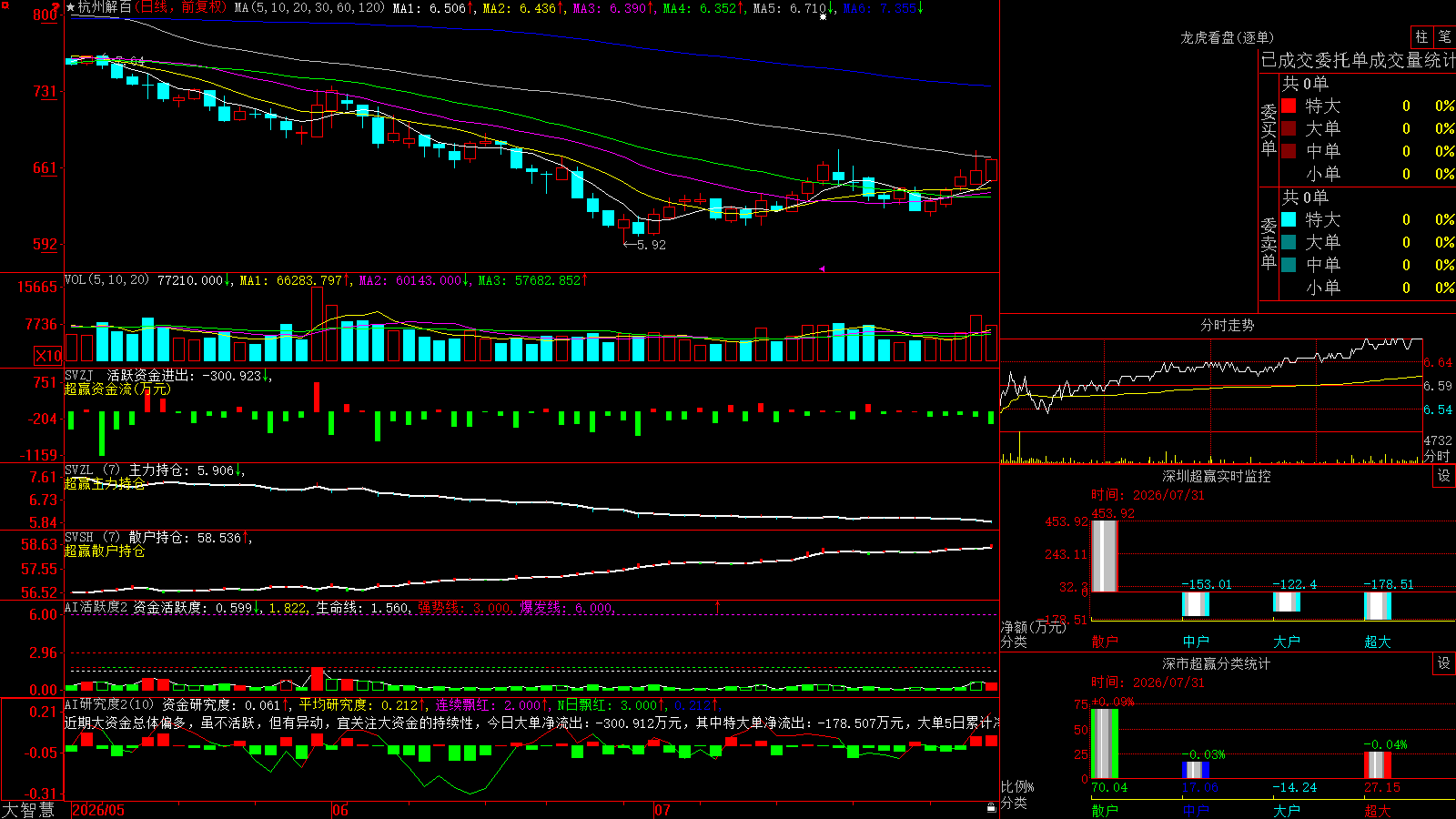
Task: Click the VOL(5,10,20) indicator label
Action: tap(106, 279)
